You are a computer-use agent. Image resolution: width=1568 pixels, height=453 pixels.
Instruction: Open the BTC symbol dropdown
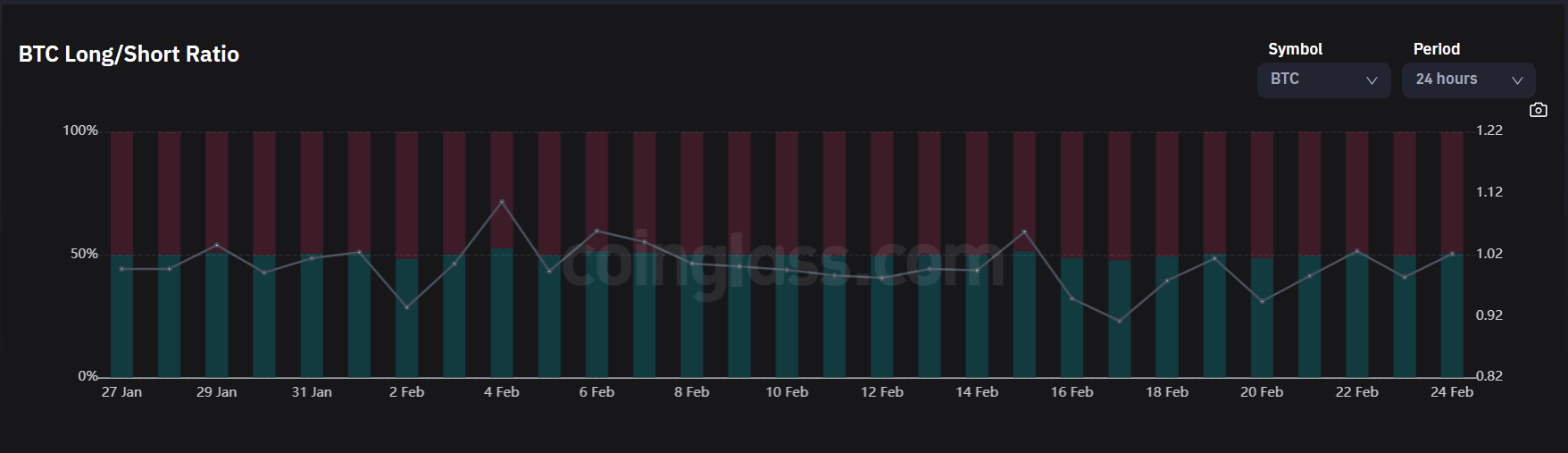1323,80
